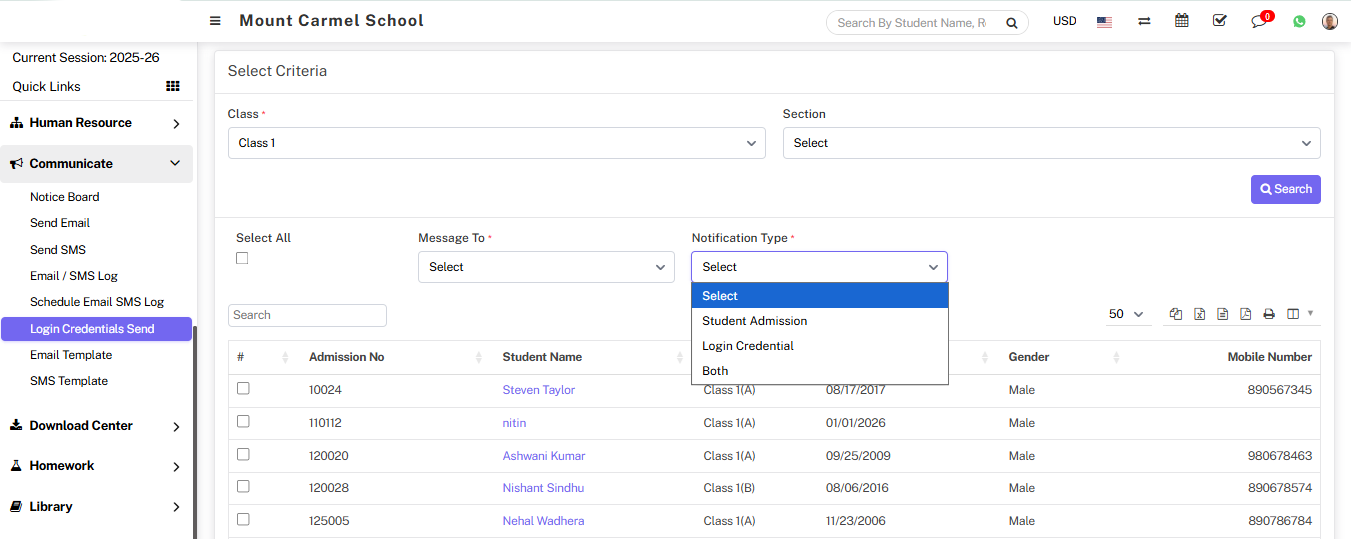Copy table data to clipboard
This screenshot has height=539, width=1351.
point(1176,314)
